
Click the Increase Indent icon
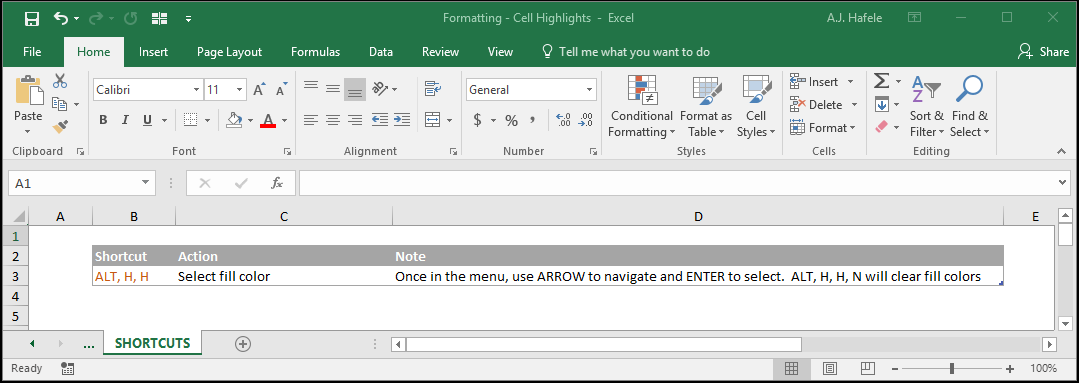(402, 120)
